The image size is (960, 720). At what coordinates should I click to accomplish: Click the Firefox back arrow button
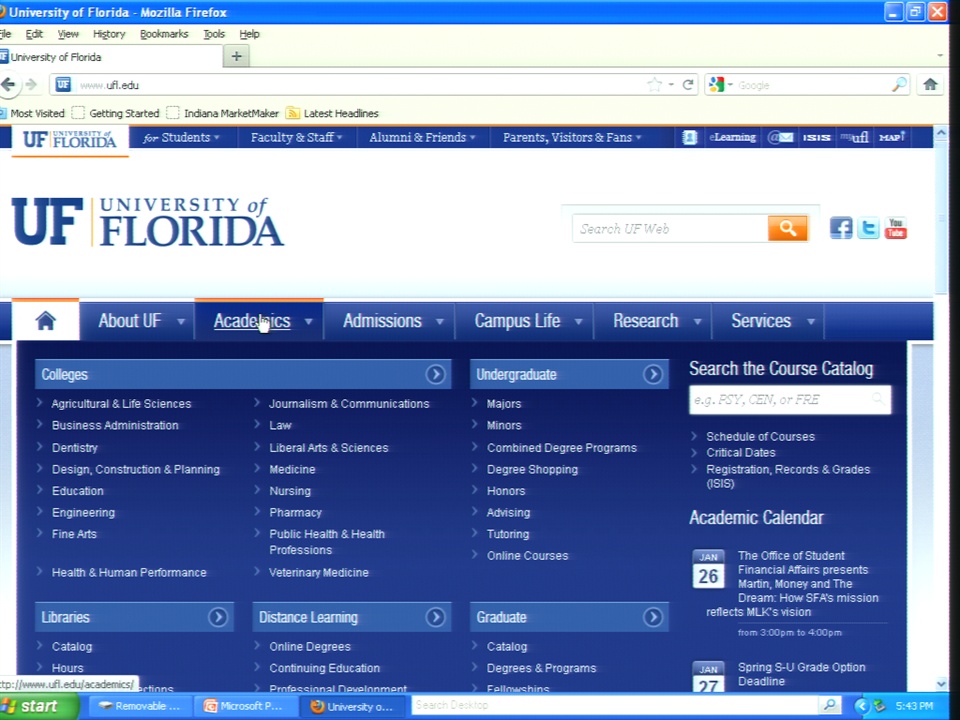coord(8,84)
